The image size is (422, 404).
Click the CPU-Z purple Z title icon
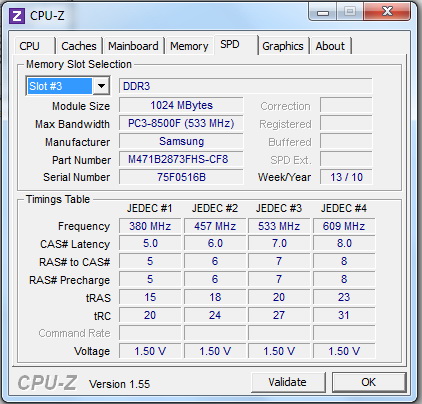coord(17,16)
